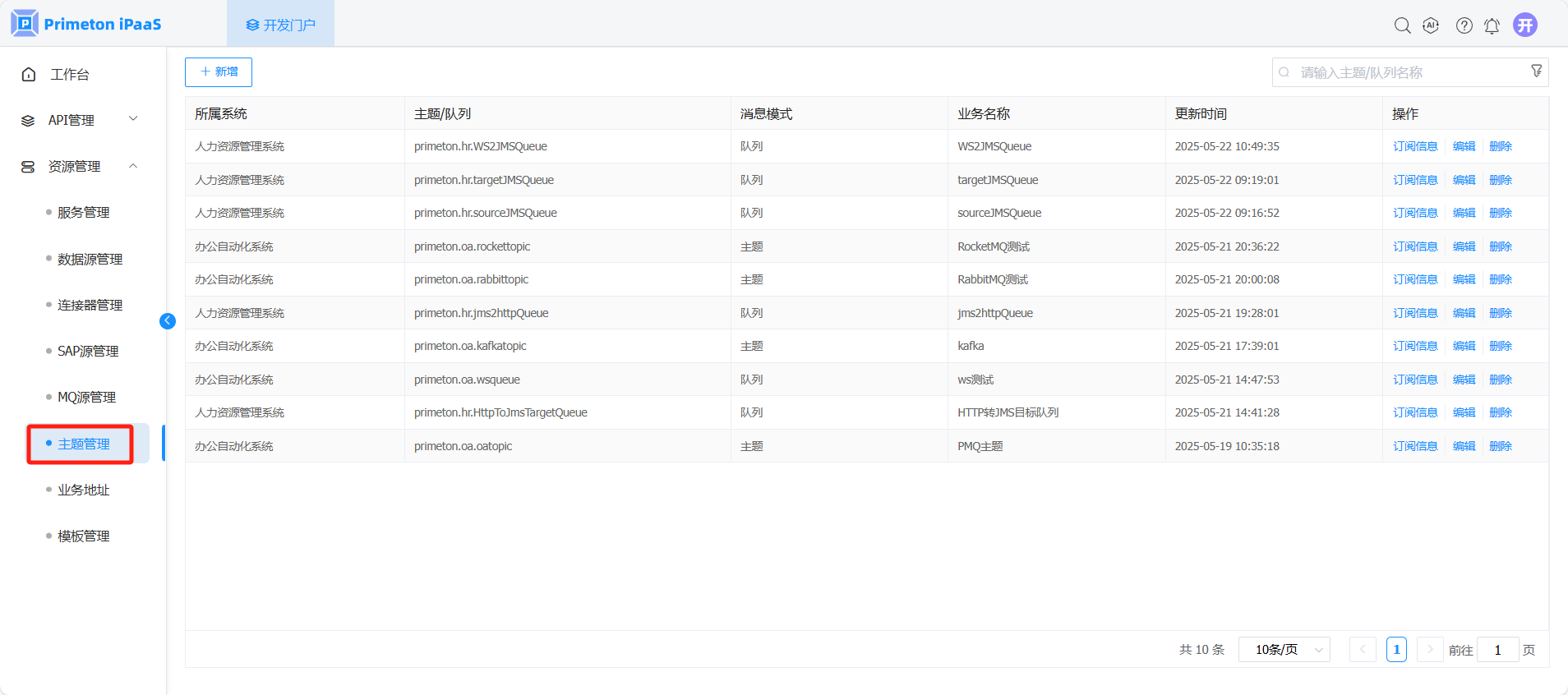Open the 10条/页 page size dropdown

click(1284, 650)
